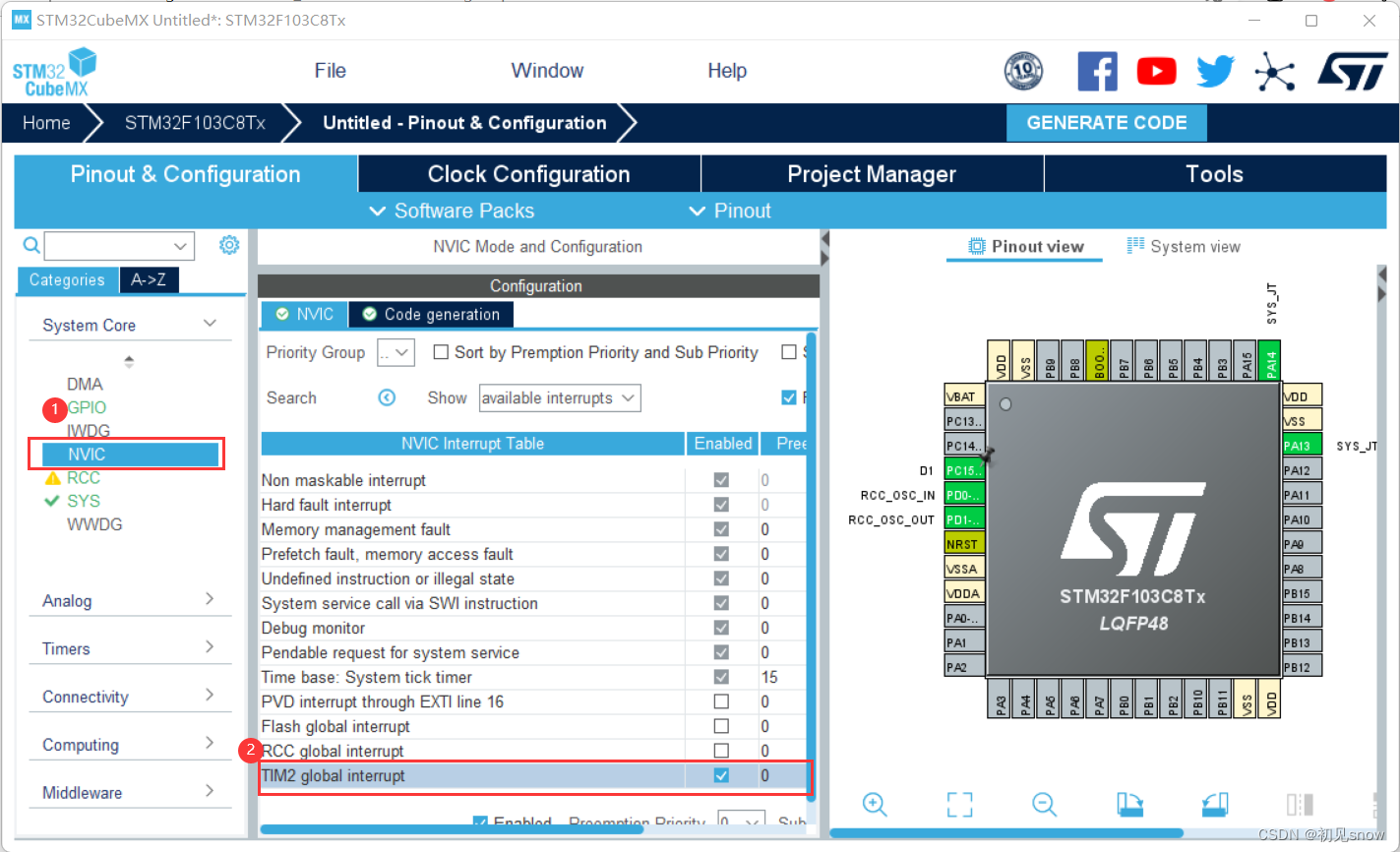The image size is (1400, 852).
Task: Switch to System view
Action: [x=1184, y=246]
